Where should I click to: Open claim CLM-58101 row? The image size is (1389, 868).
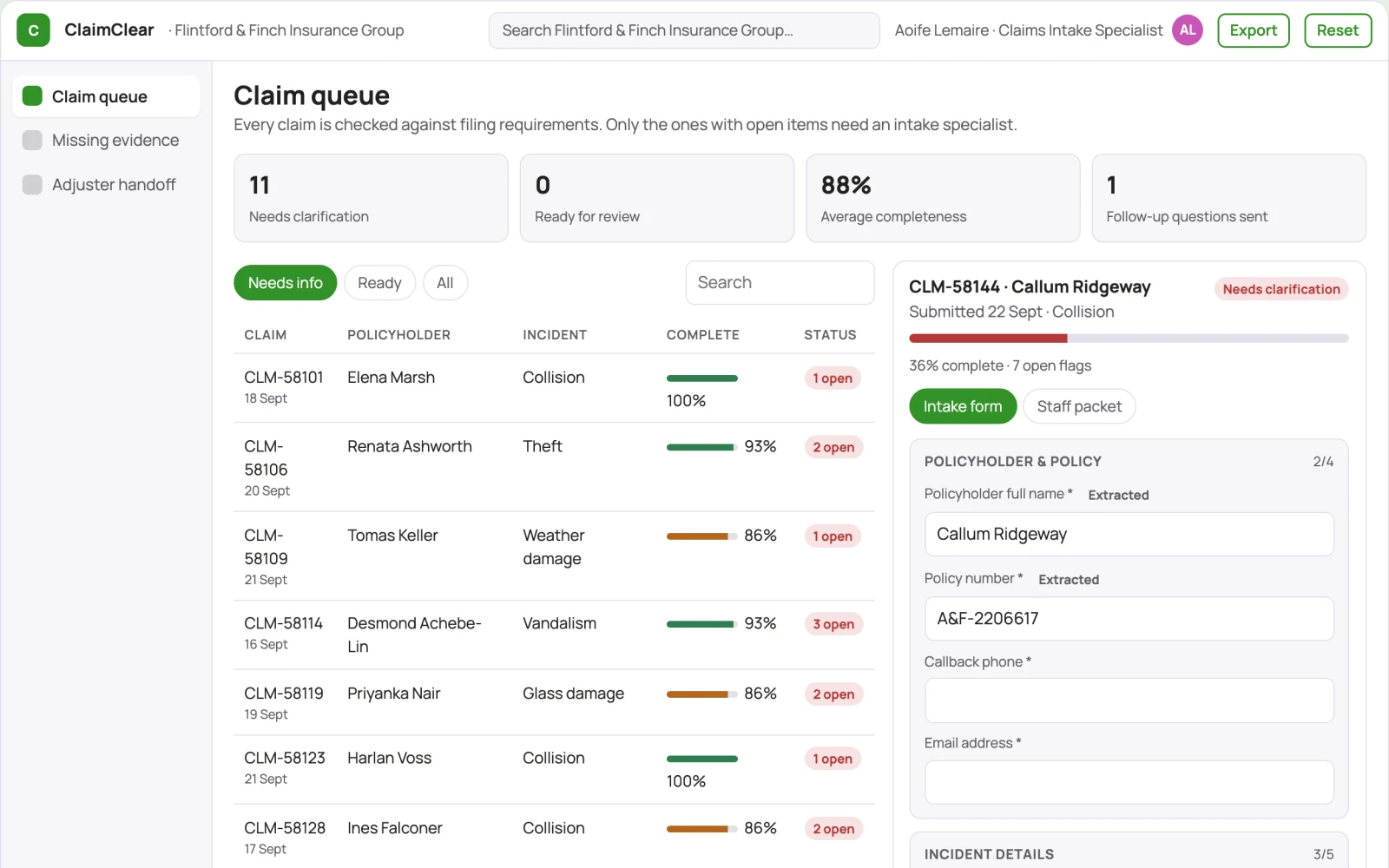click(x=554, y=388)
